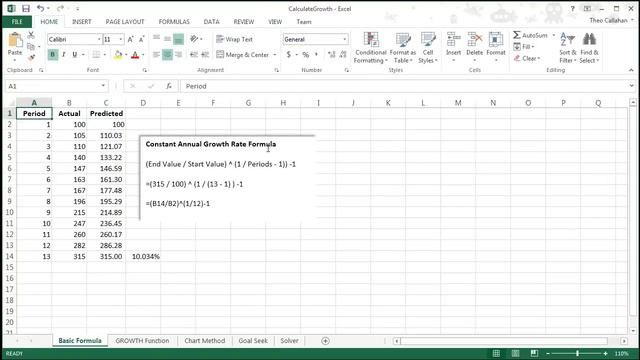Toggle Italic formatting
The image size is (640, 360).
63,54
